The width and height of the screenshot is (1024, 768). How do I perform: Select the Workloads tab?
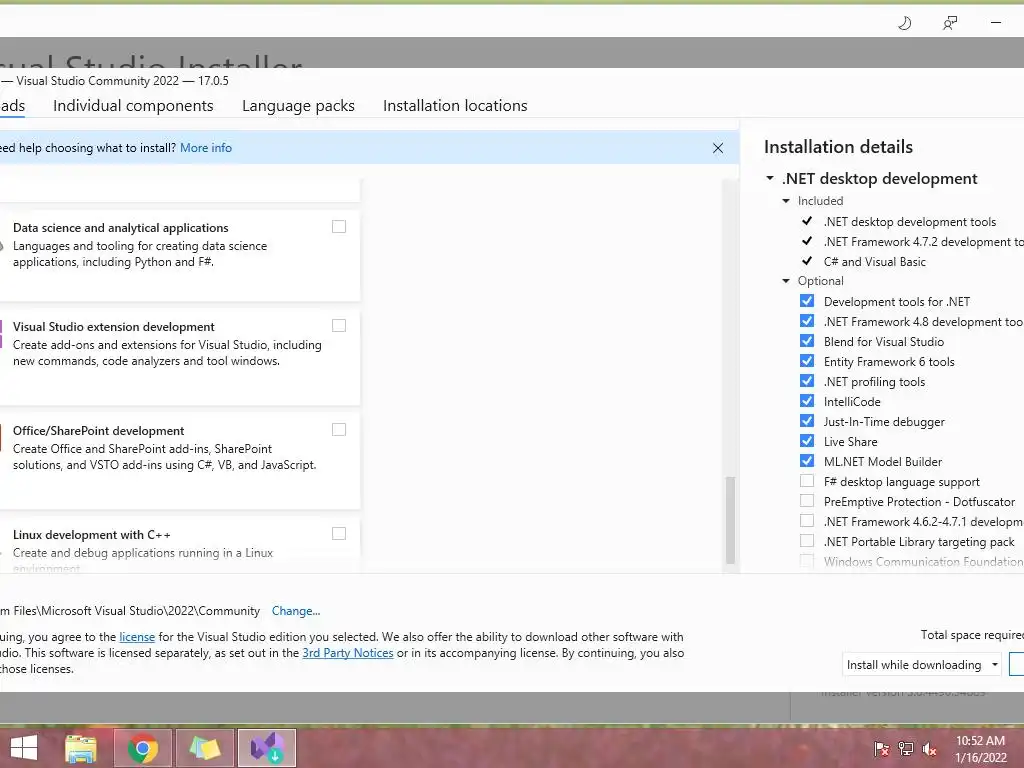[x=12, y=106]
